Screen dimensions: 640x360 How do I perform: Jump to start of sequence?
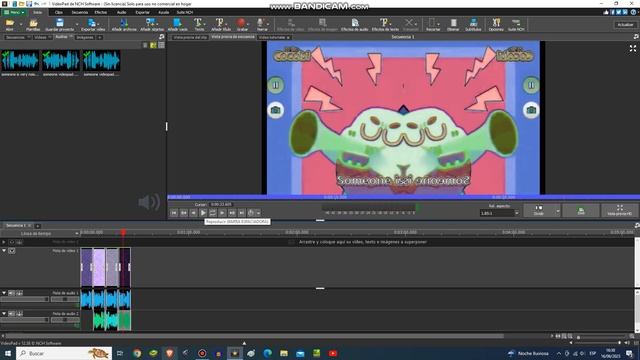174,213
